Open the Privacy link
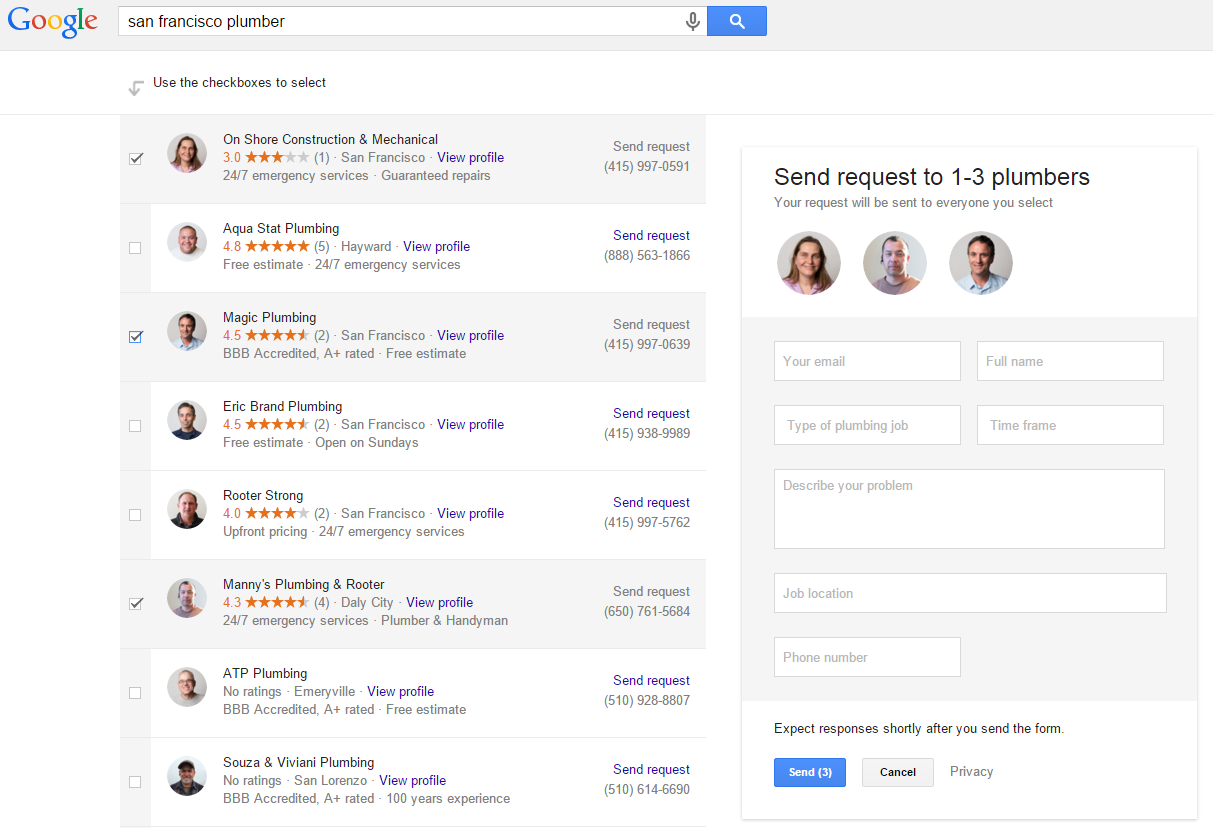 point(971,771)
